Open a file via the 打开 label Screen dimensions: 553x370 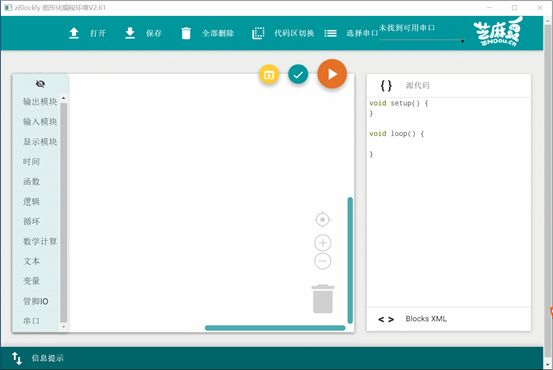(98, 33)
